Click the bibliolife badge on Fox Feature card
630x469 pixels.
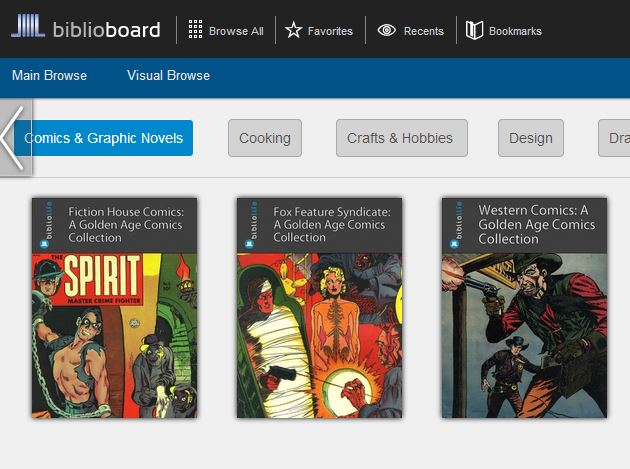252,224
